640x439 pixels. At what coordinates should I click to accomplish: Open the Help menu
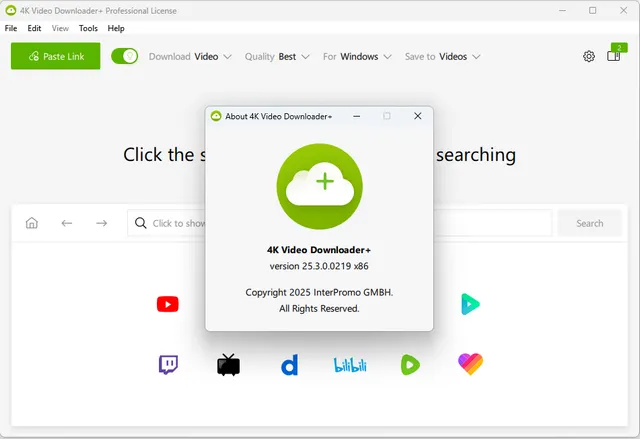(116, 28)
